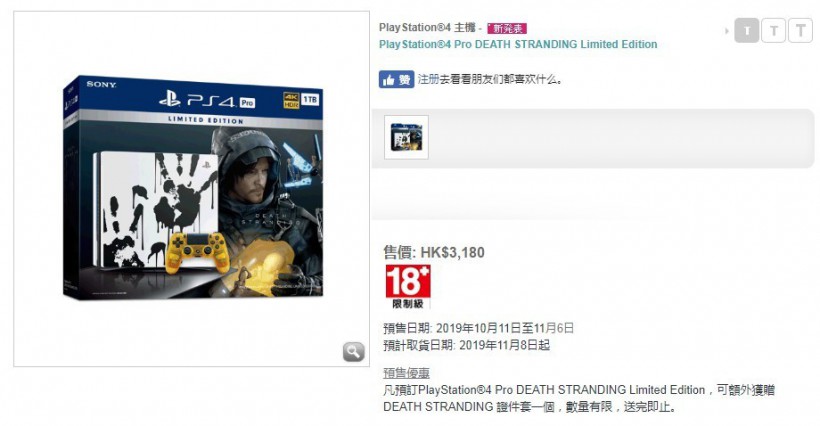Select the small text size T button
Image resolution: width=820 pixels, height=426 pixels.
point(747,31)
